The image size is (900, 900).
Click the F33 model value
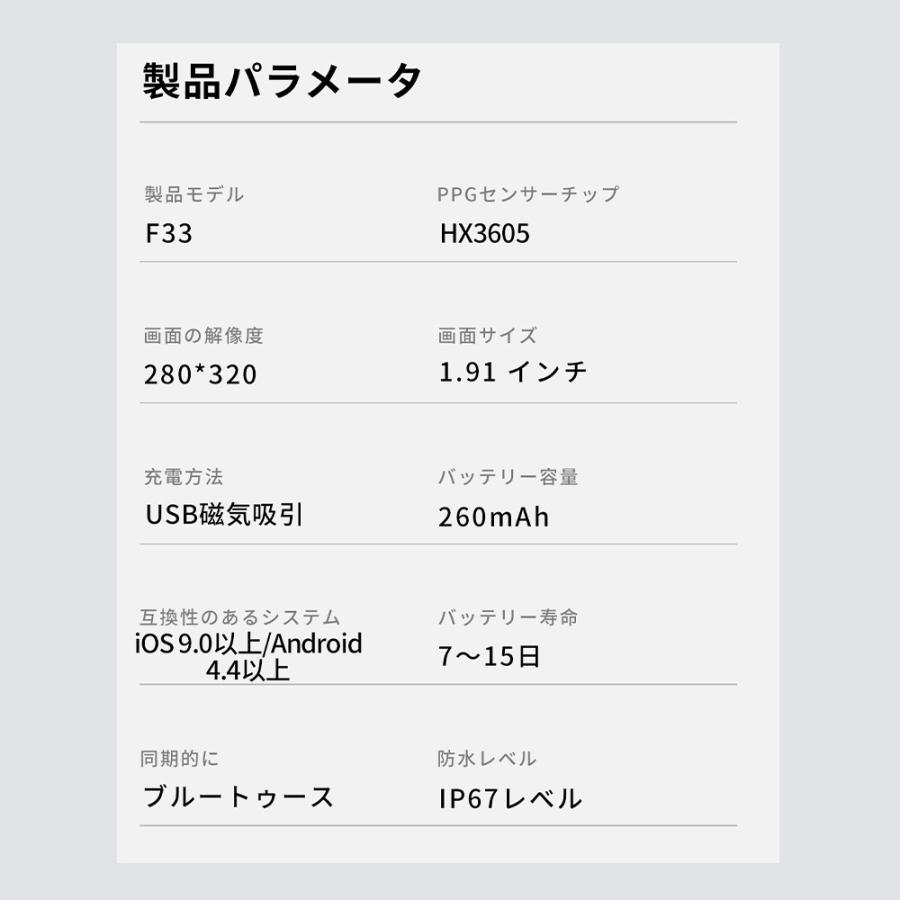169,233
